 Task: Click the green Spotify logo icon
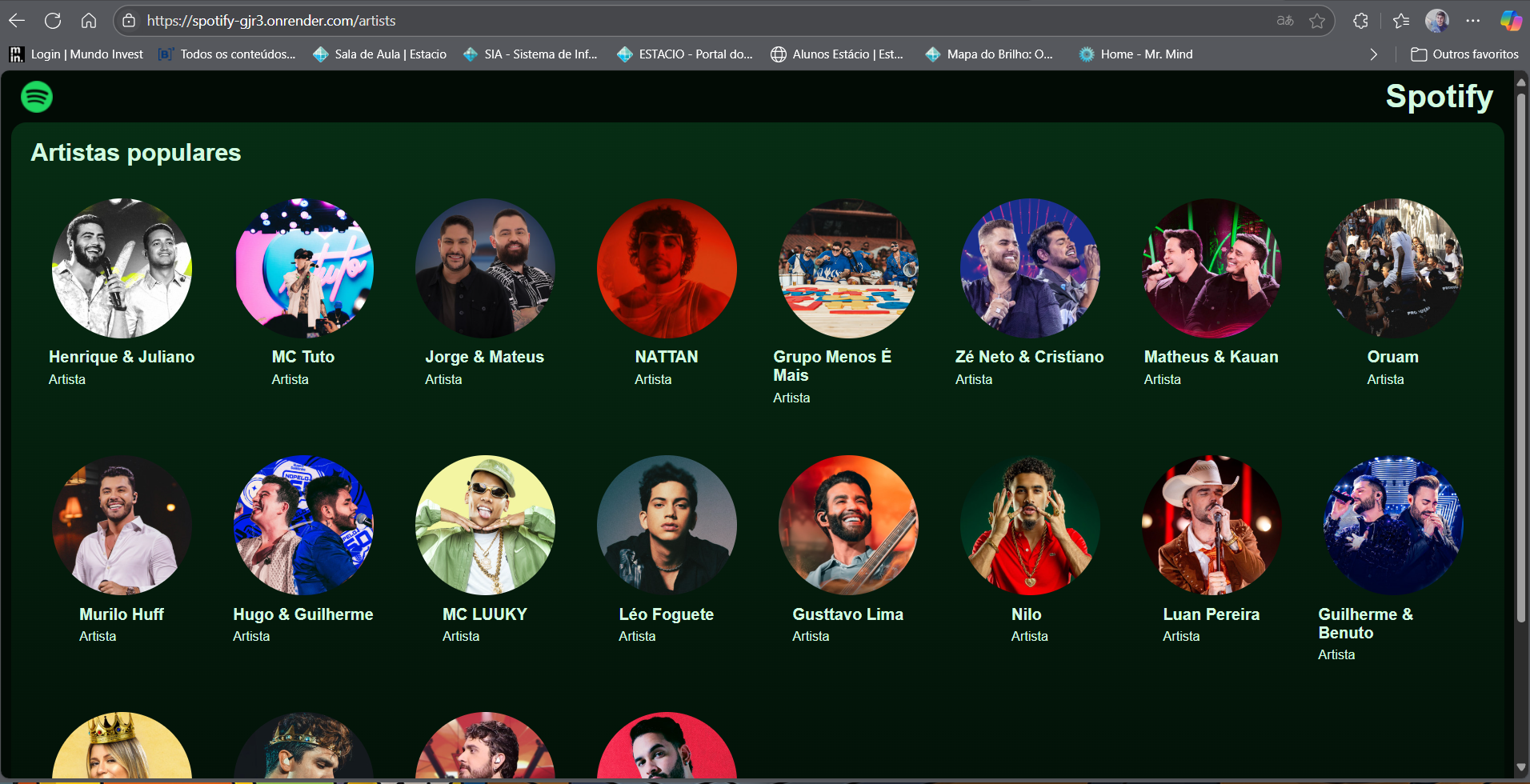point(37,97)
